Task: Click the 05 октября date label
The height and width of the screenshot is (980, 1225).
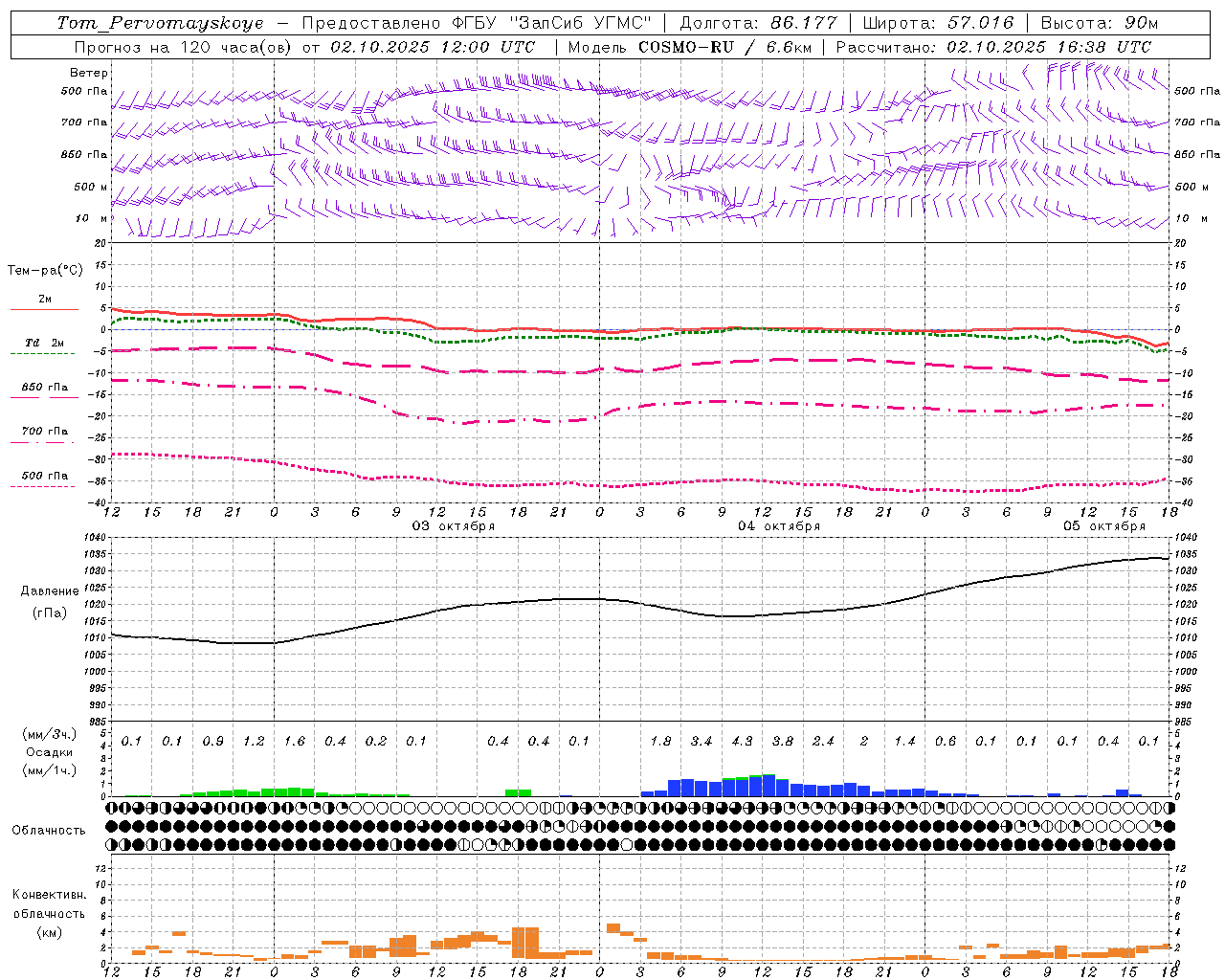Action: point(1104,526)
